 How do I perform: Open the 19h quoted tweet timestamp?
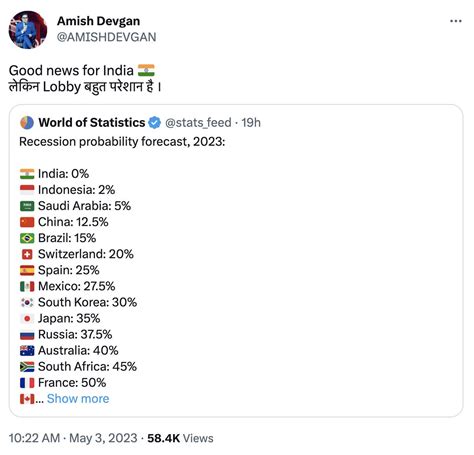pyautogui.click(x=251, y=123)
